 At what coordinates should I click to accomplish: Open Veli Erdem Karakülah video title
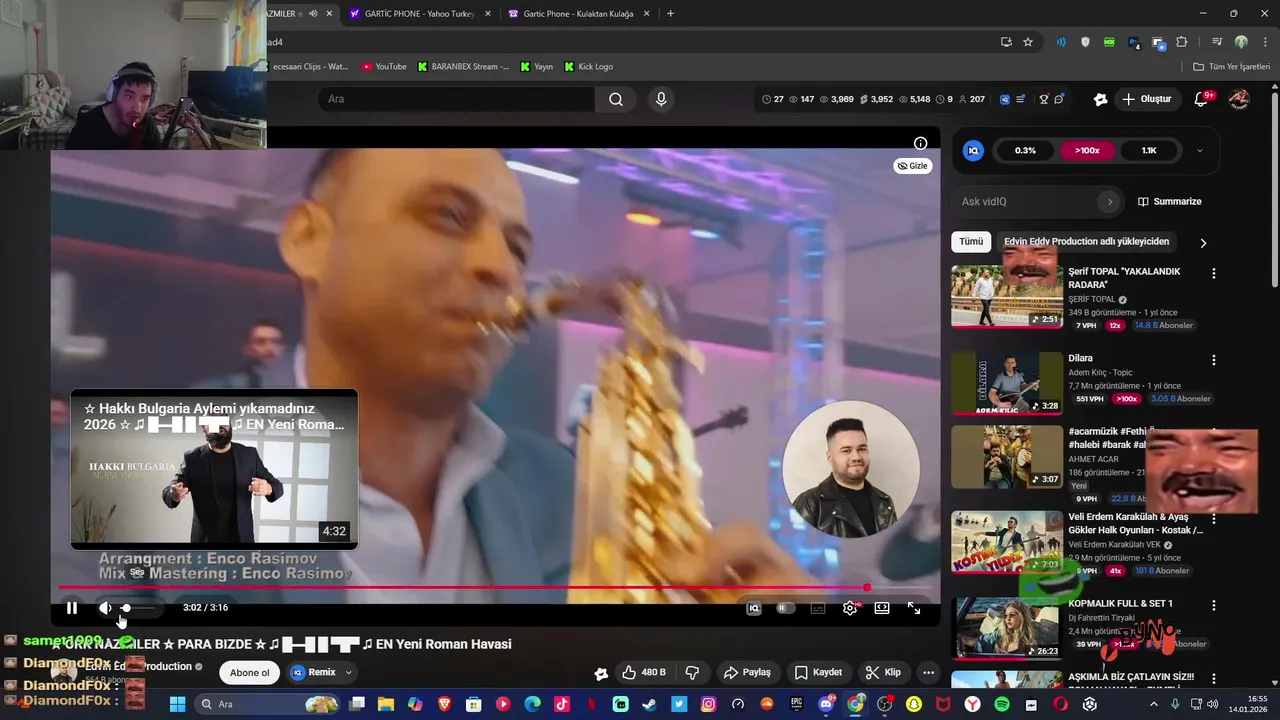coord(1135,524)
